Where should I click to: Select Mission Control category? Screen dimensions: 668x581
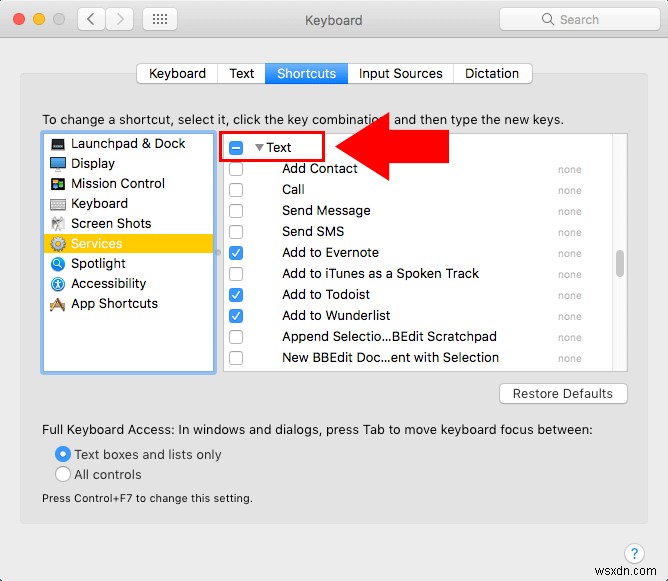pyautogui.click(x=128, y=184)
